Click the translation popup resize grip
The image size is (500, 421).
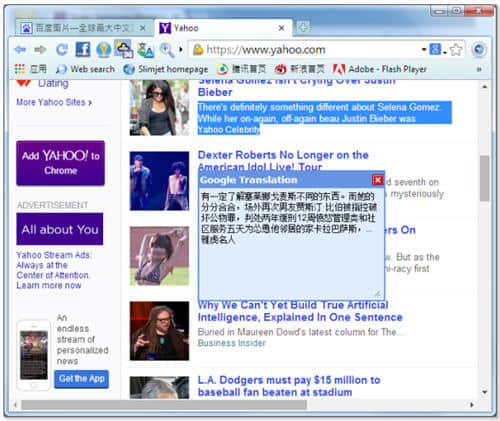pyautogui.click(x=378, y=294)
